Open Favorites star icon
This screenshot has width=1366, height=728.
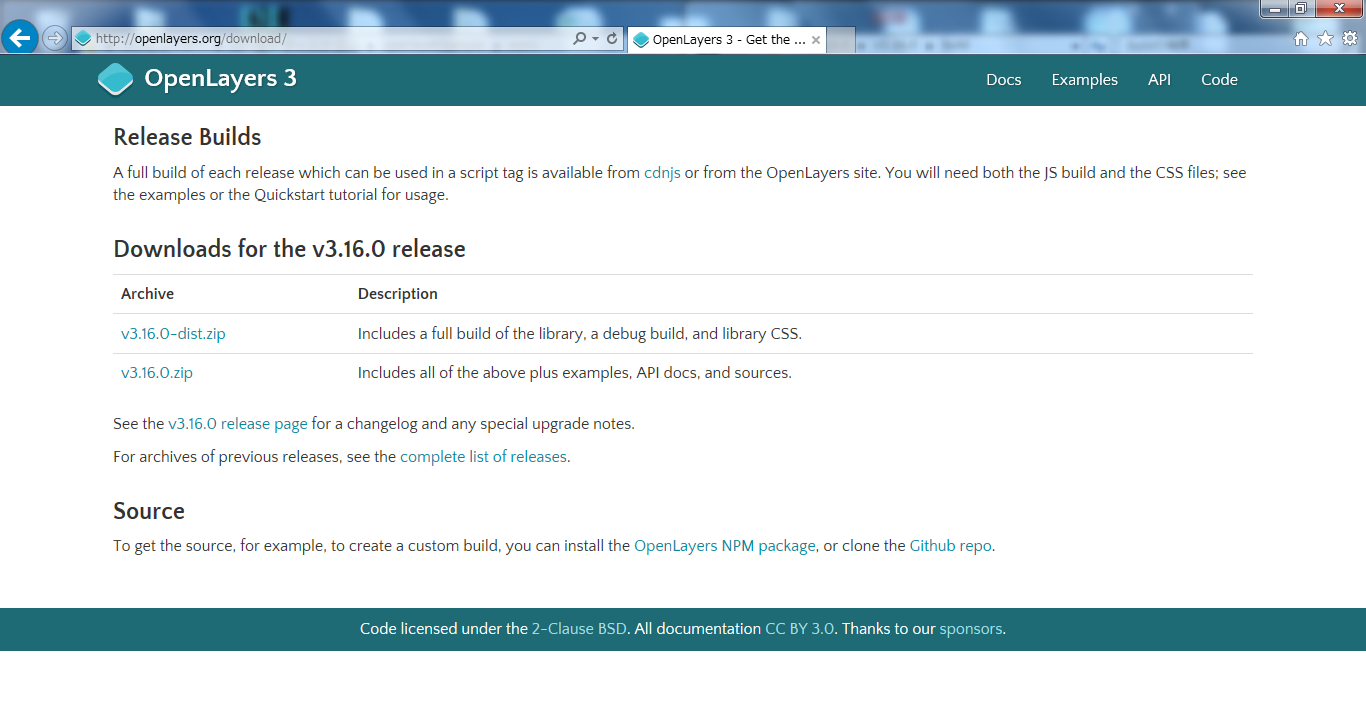pos(1325,39)
